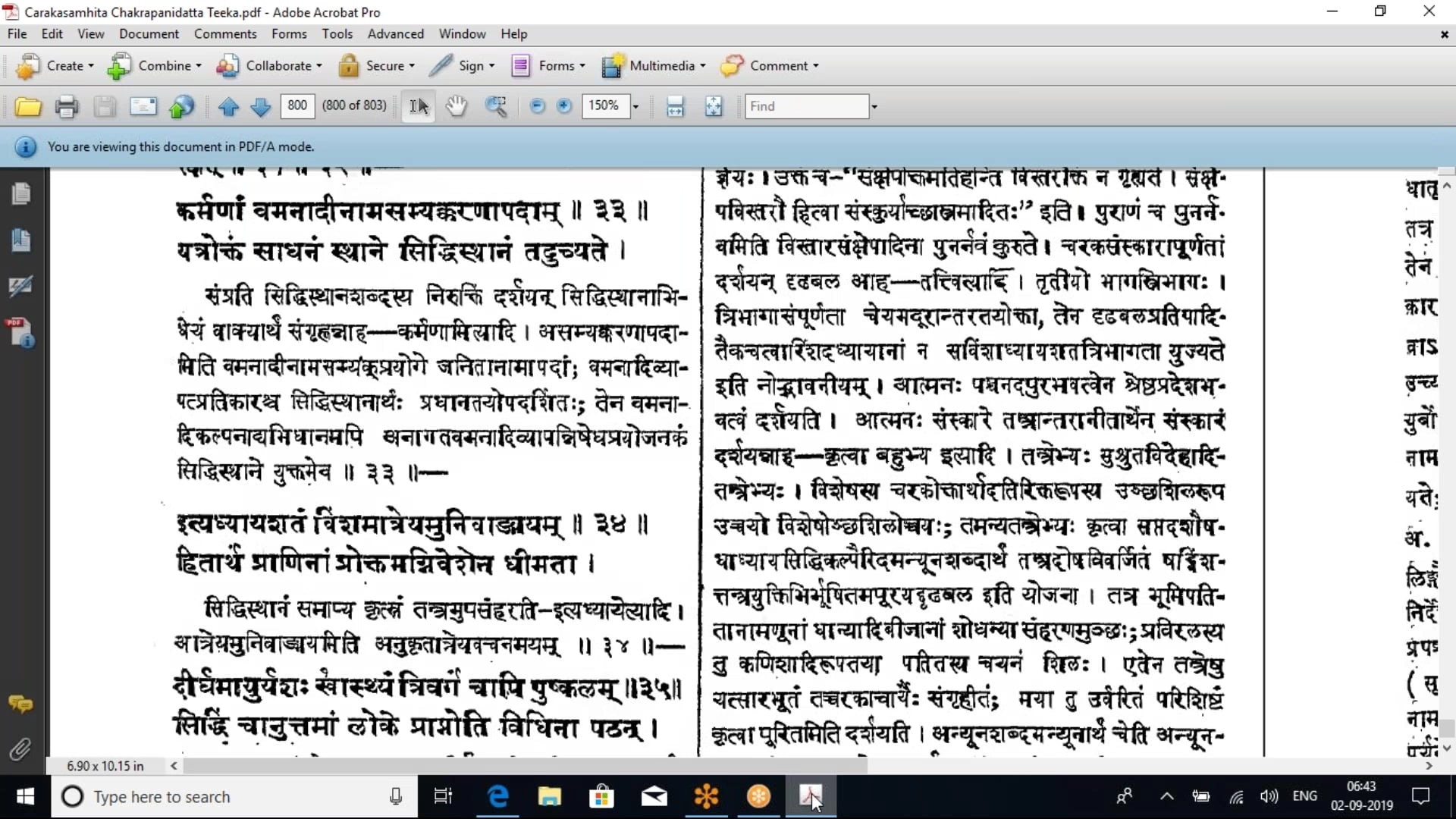This screenshot has width=1456, height=819.
Task: Click the Print icon in toolbar
Action: coord(67,107)
